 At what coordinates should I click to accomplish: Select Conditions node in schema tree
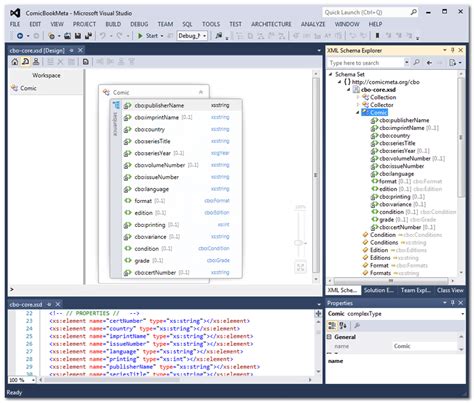point(384,242)
